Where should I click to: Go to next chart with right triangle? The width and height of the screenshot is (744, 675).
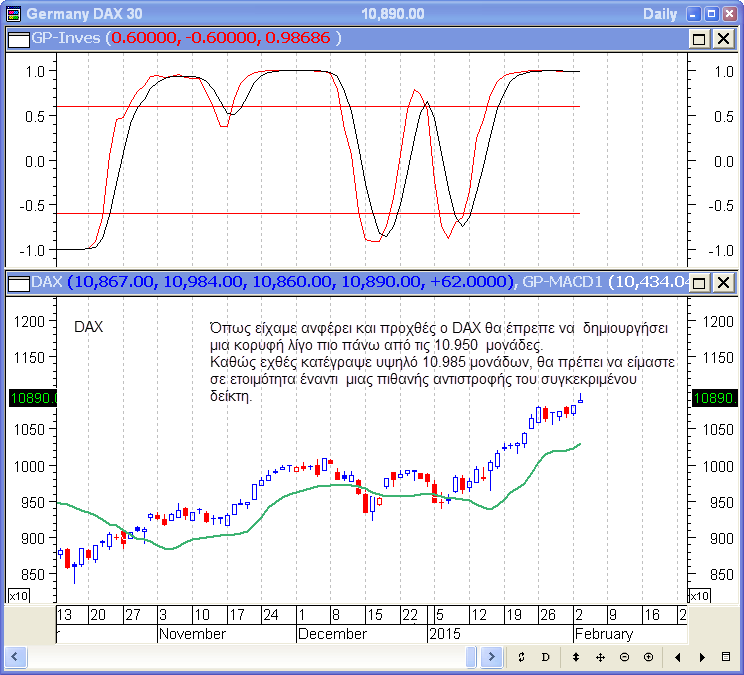tap(702, 657)
